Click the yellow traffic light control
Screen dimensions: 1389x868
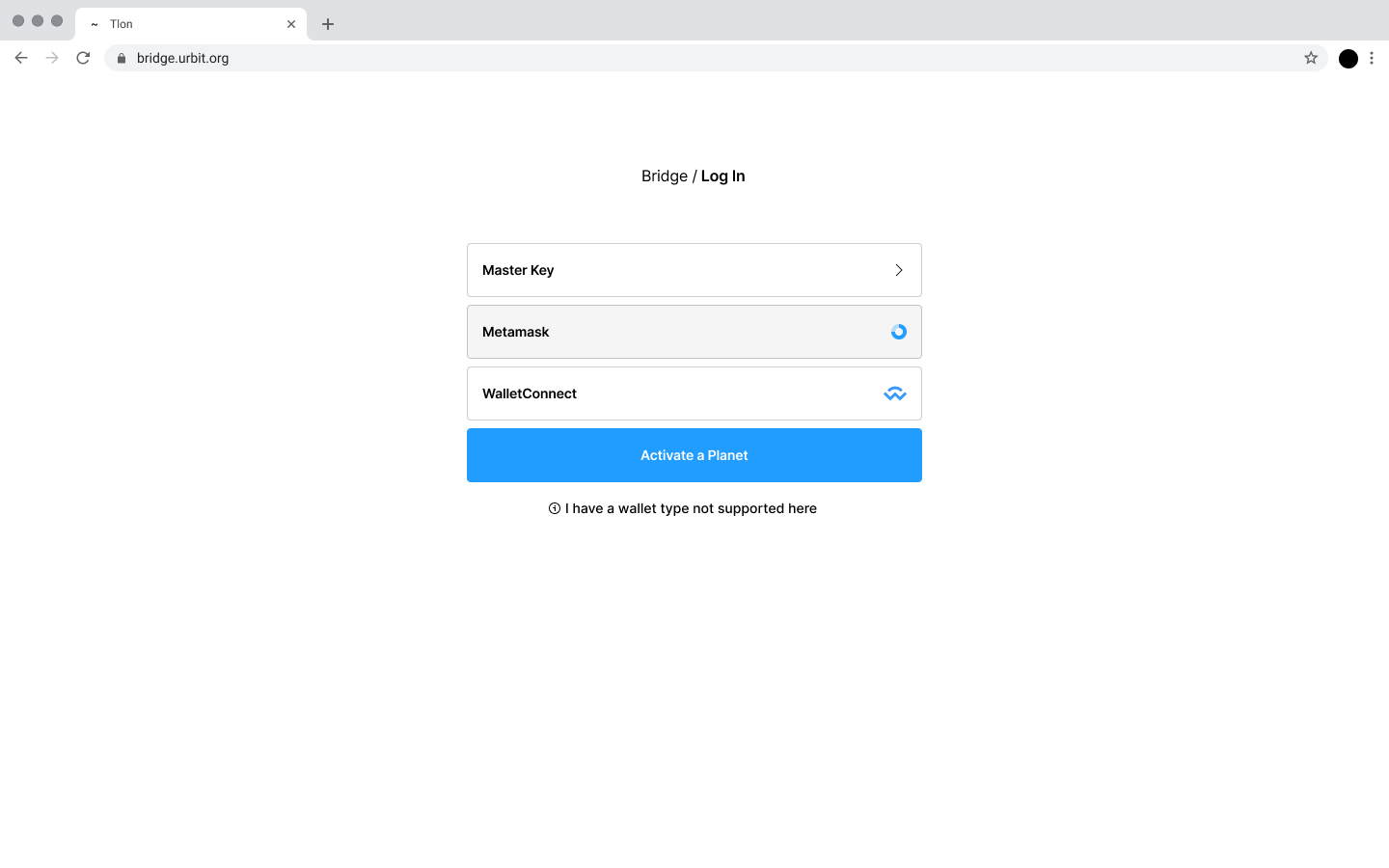(37, 19)
